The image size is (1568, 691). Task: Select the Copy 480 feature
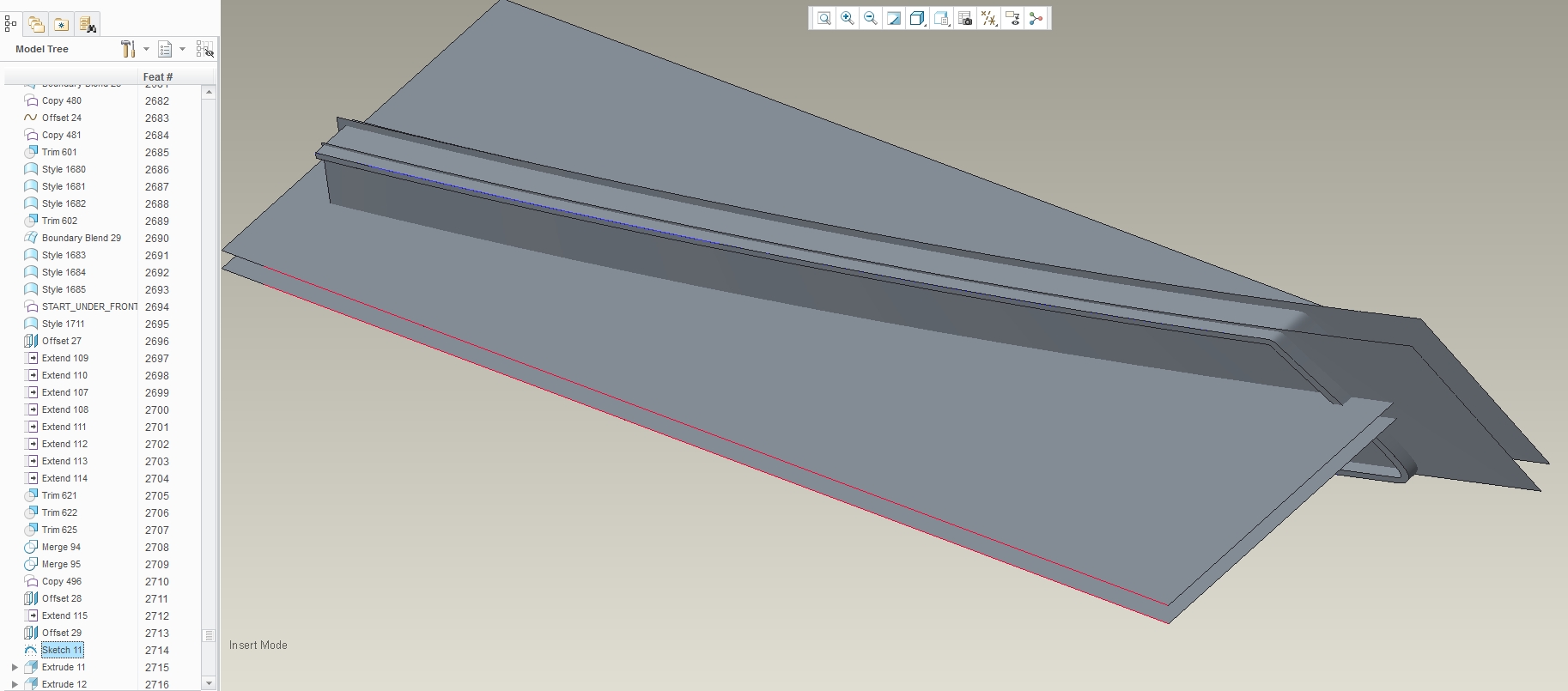[x=62, y=100]
